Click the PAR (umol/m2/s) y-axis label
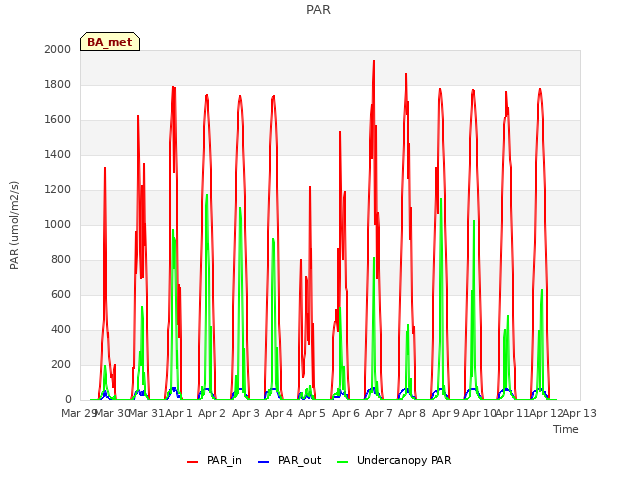 coord(14,225)
